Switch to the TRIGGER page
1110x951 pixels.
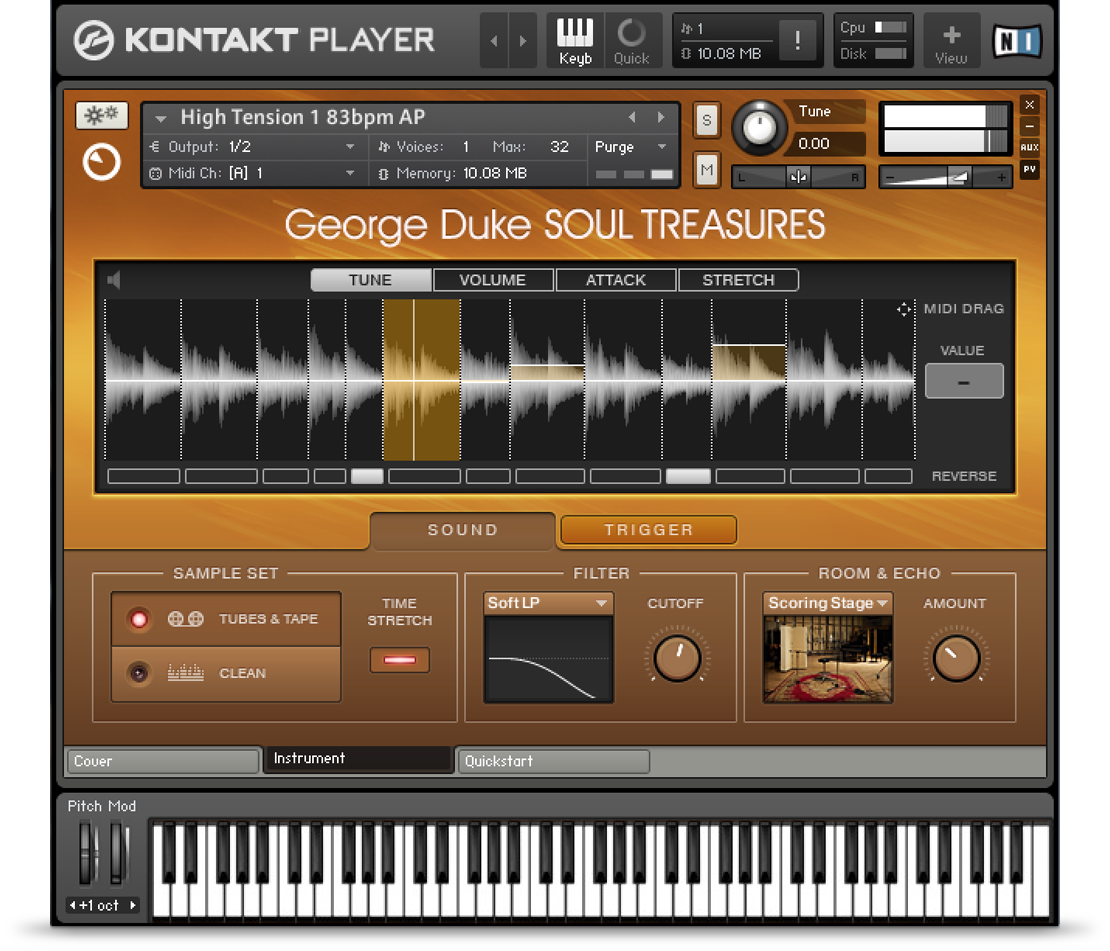[648, 530]
